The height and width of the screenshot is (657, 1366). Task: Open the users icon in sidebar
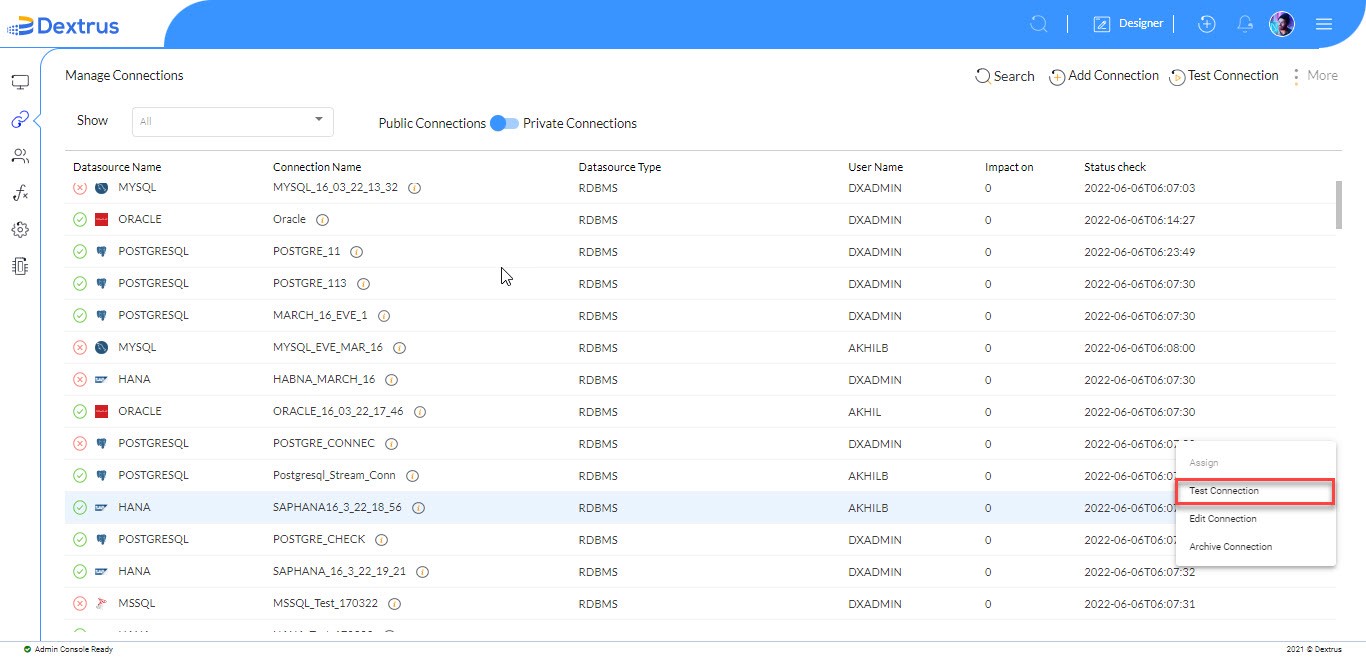click(20, 156)
